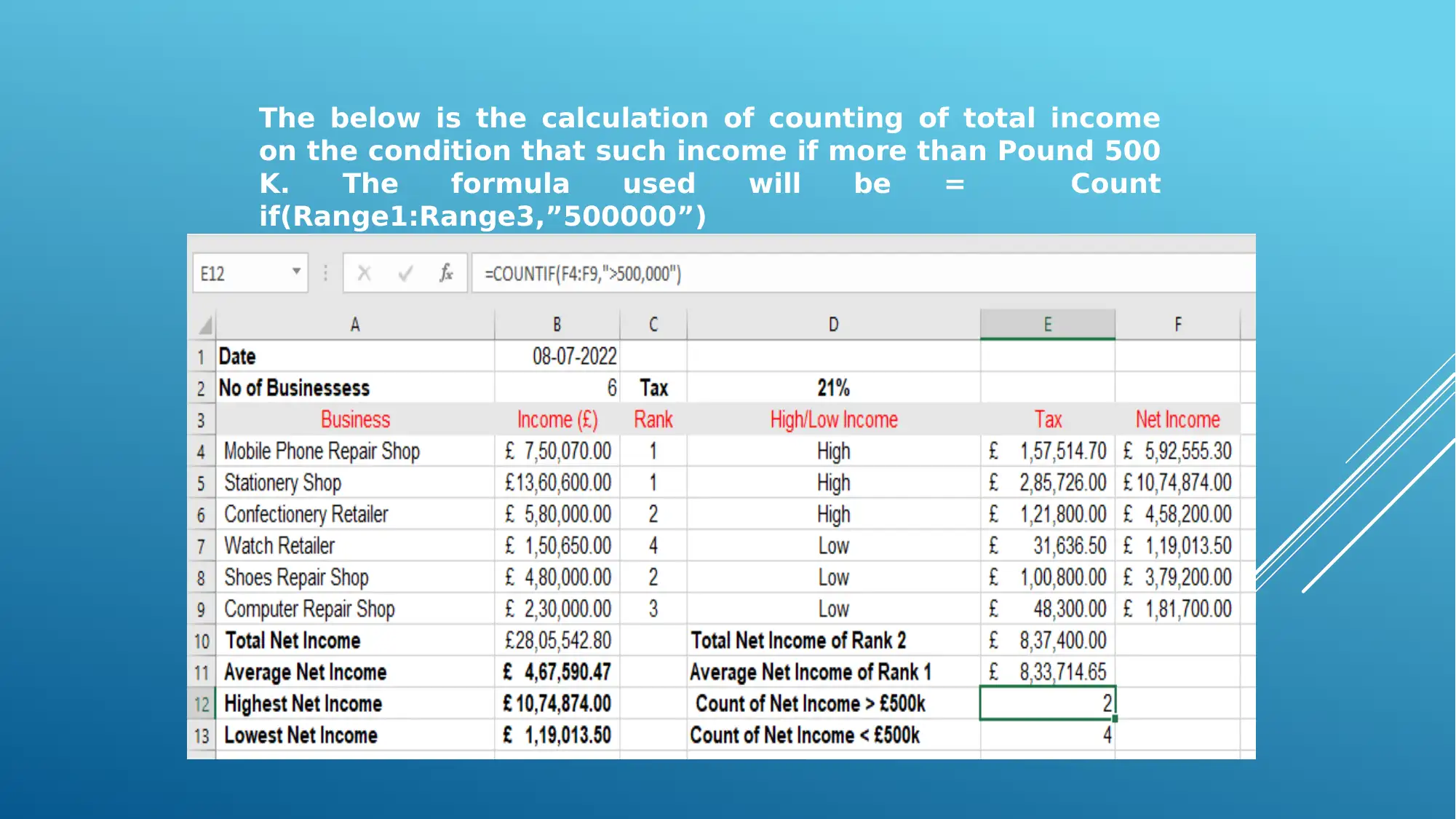Select active cell E12 showing 2
This screenshot has width=1456, height=819.
1048,704
